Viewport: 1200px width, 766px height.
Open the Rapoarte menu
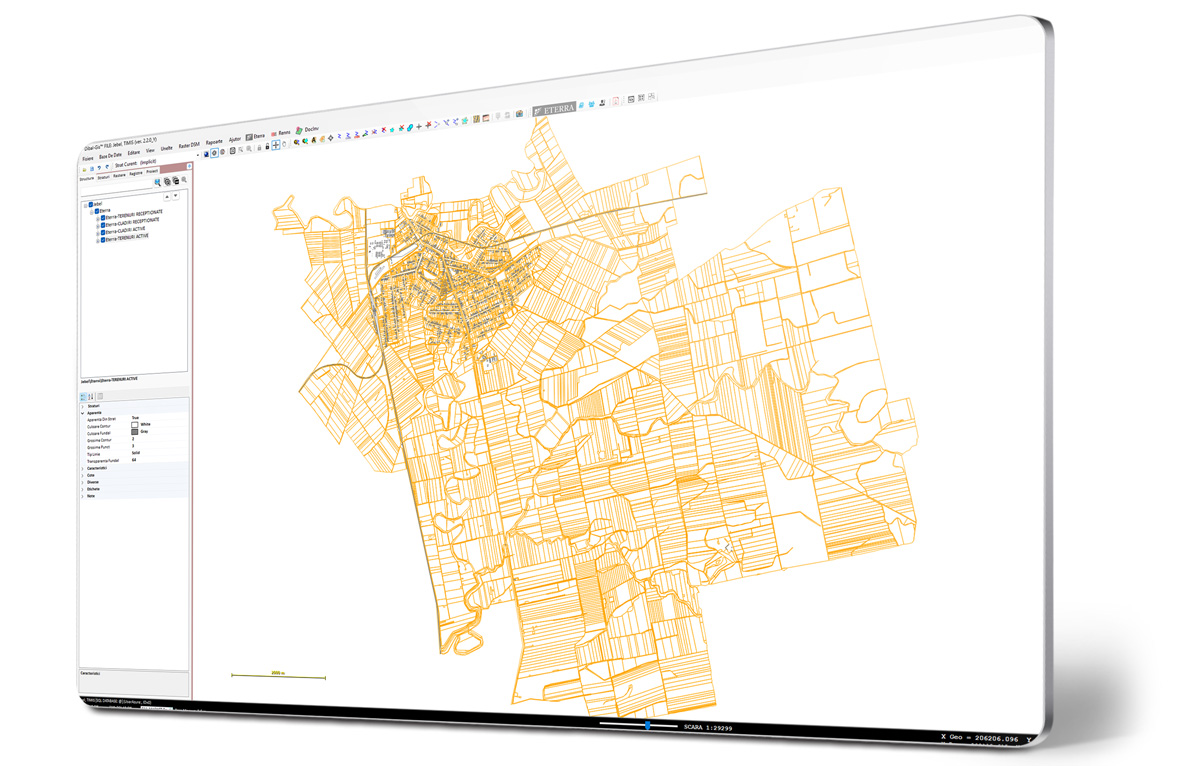click(214, 141)
